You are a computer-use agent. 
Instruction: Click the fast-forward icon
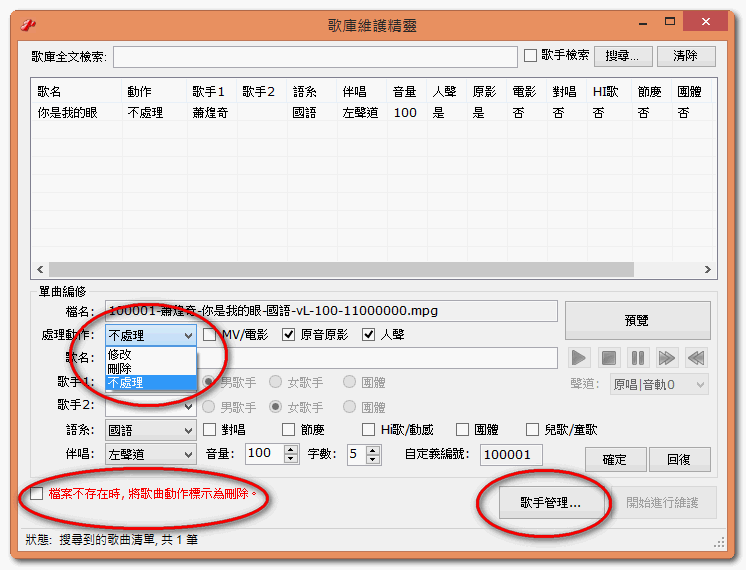click(x=666, y=358)
